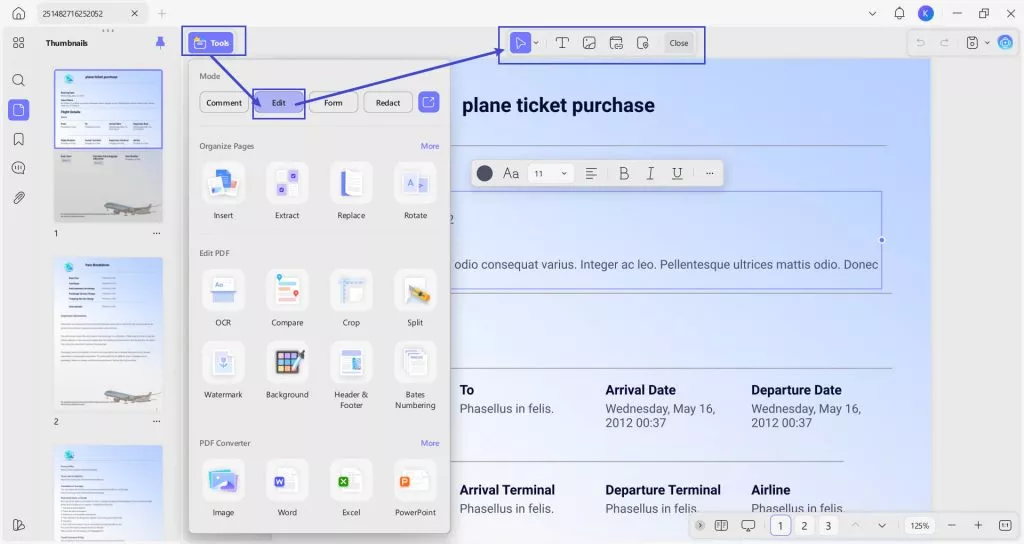Click the Crop tool icon
The width and height of the screenshot is (1024, 544).
tap(351, 291)
